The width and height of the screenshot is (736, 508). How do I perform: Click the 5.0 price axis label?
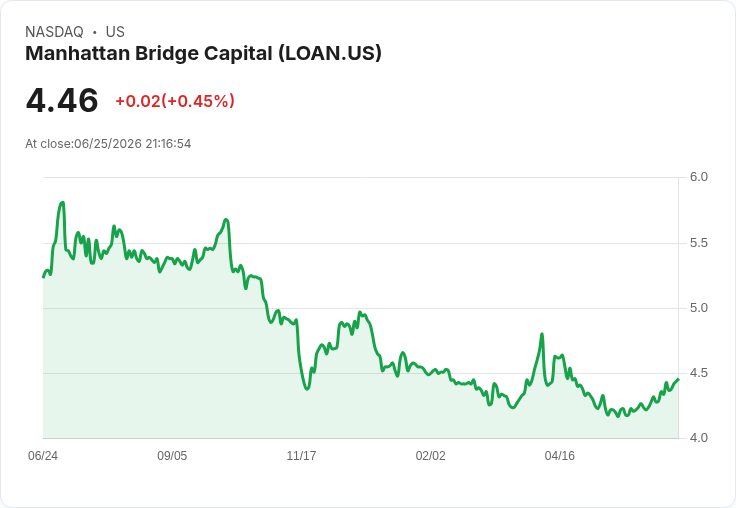pyautogui.click(x=698, y=308)
